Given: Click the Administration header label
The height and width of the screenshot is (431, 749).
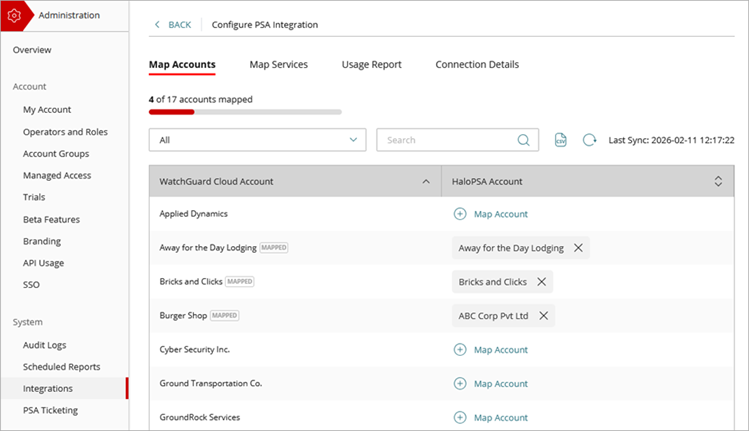Looking at the screenshot, I should tap(69, 15).
